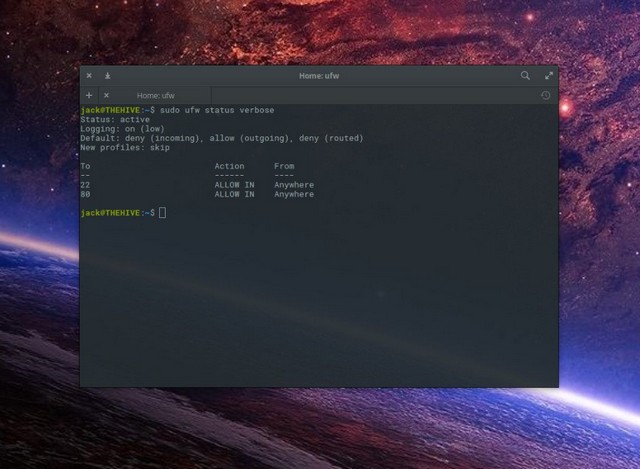Click the Status: active line
The height and width of the screenshot is (469, 640).
(x=115, y=120)
